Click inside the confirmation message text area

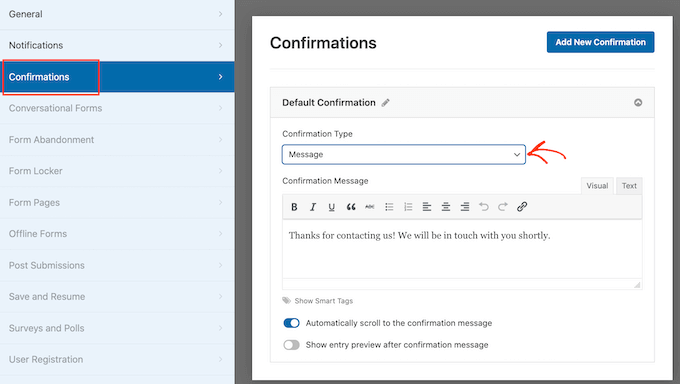click(462, 249)
